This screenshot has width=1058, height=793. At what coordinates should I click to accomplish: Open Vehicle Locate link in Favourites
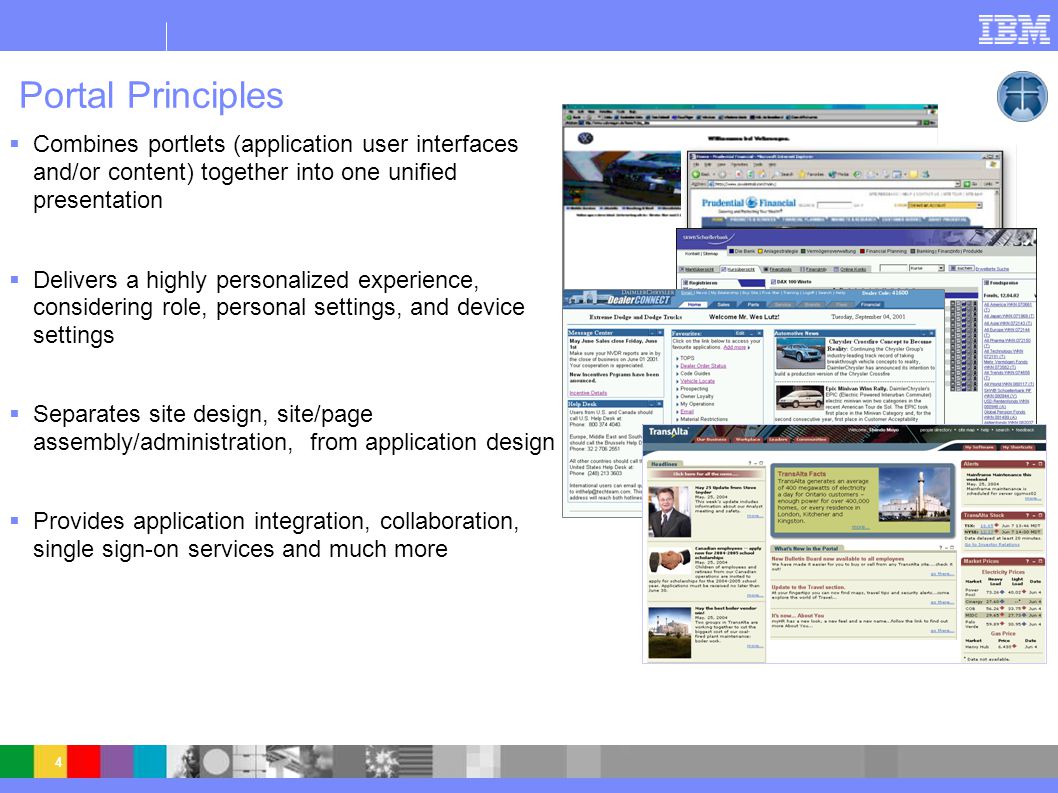(x=698, y=381)
